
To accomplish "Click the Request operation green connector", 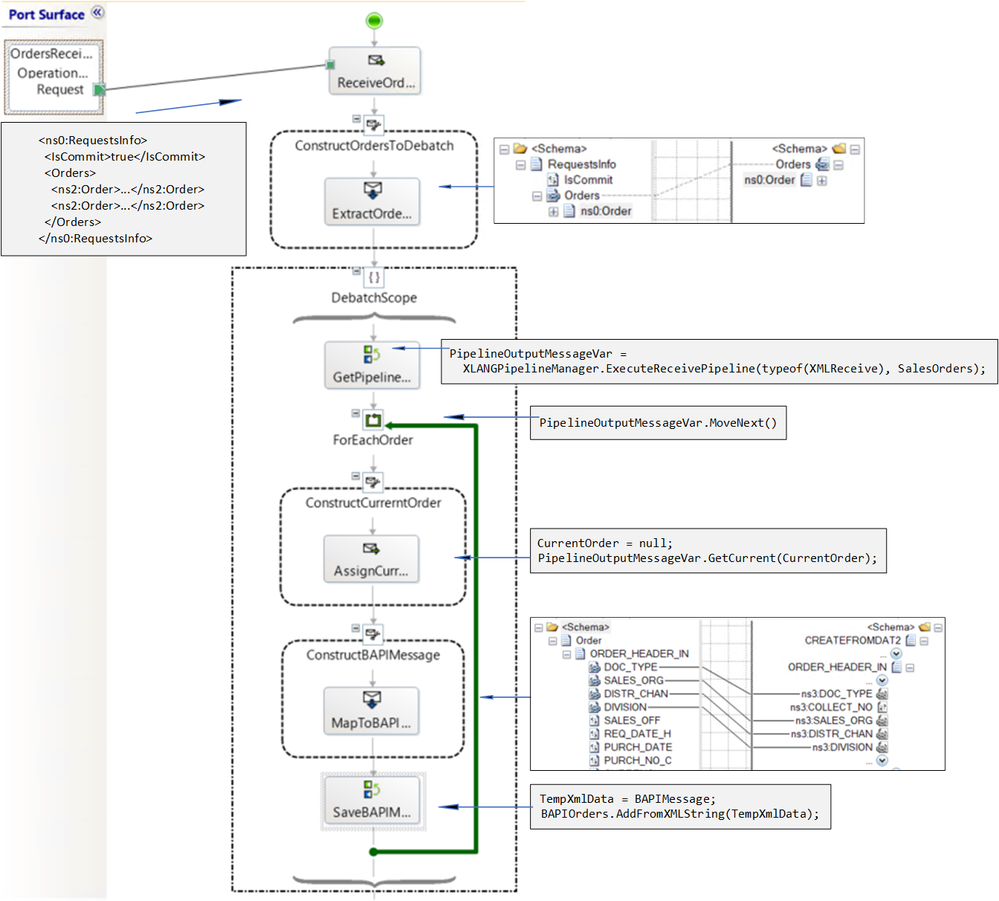I will coord(99,90).
